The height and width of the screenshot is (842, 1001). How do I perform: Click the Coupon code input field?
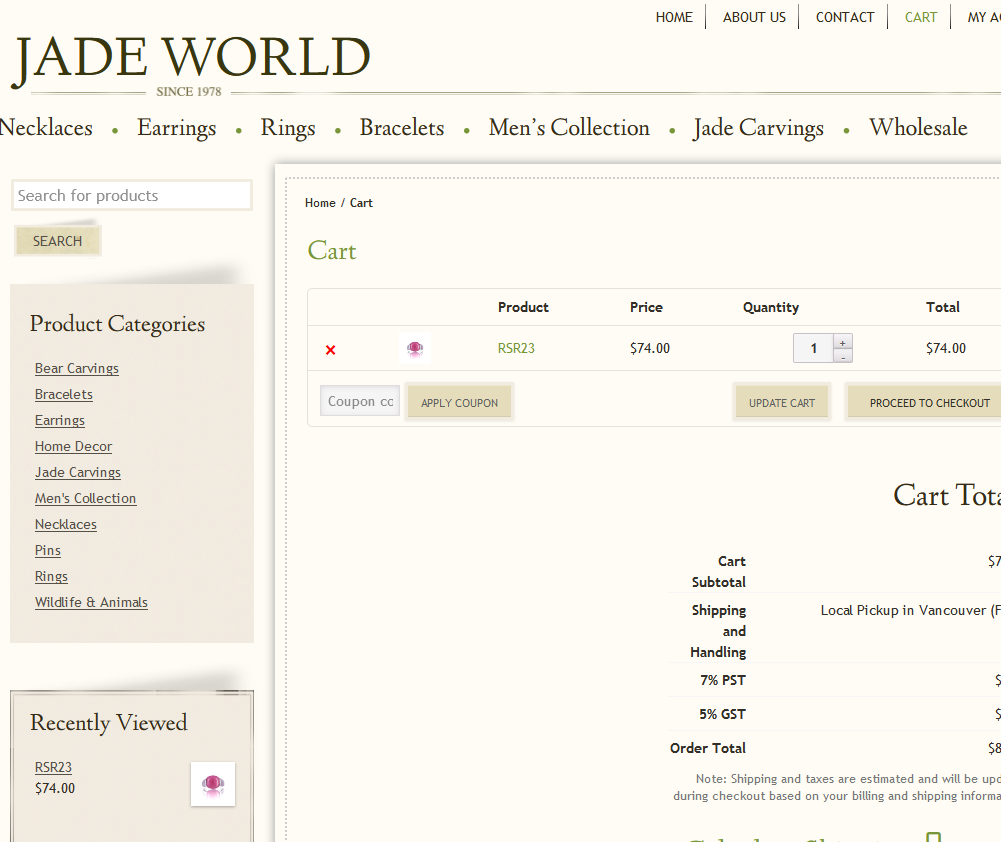tap(360, 402)
